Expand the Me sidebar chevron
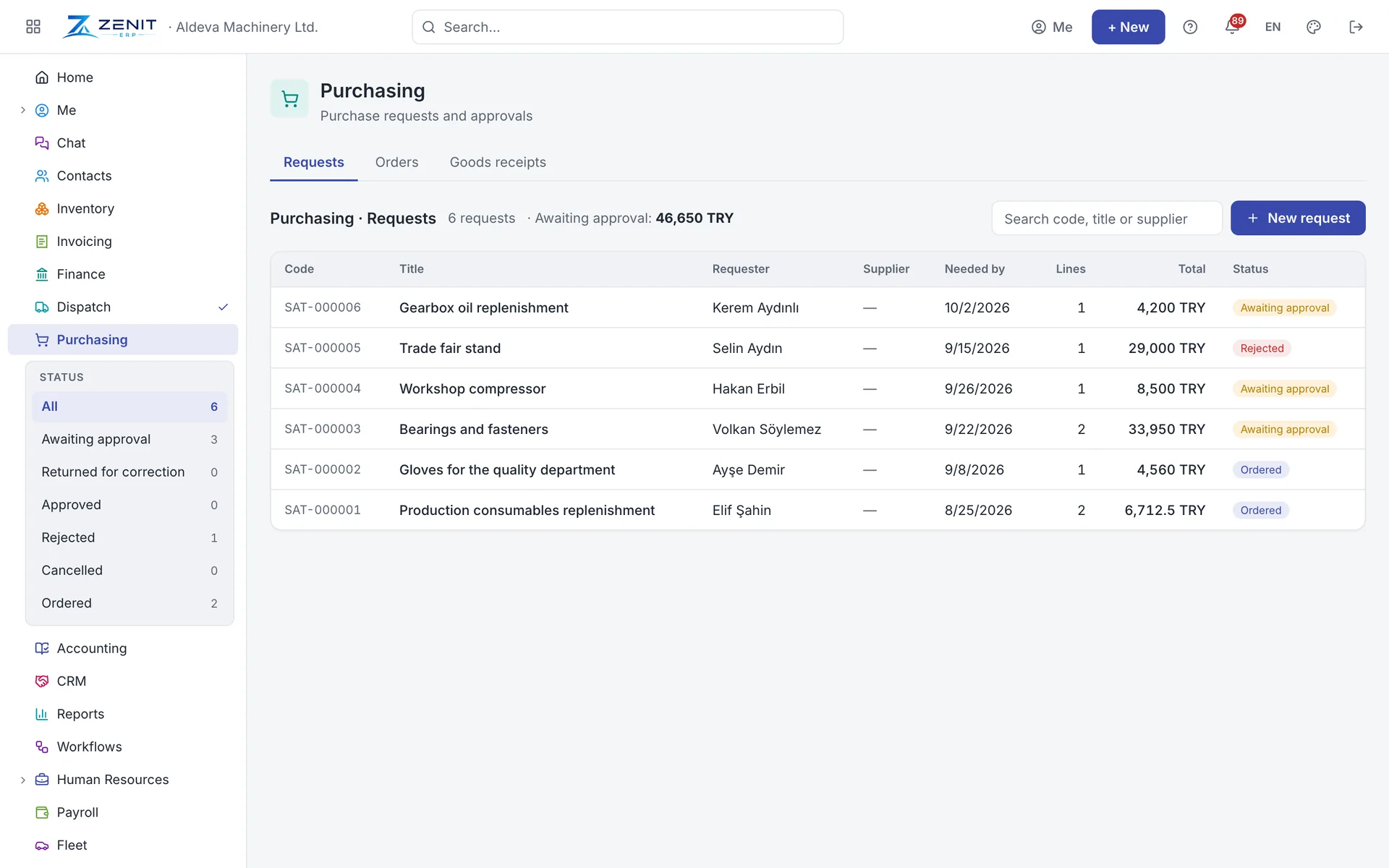 tap(22, 110)
